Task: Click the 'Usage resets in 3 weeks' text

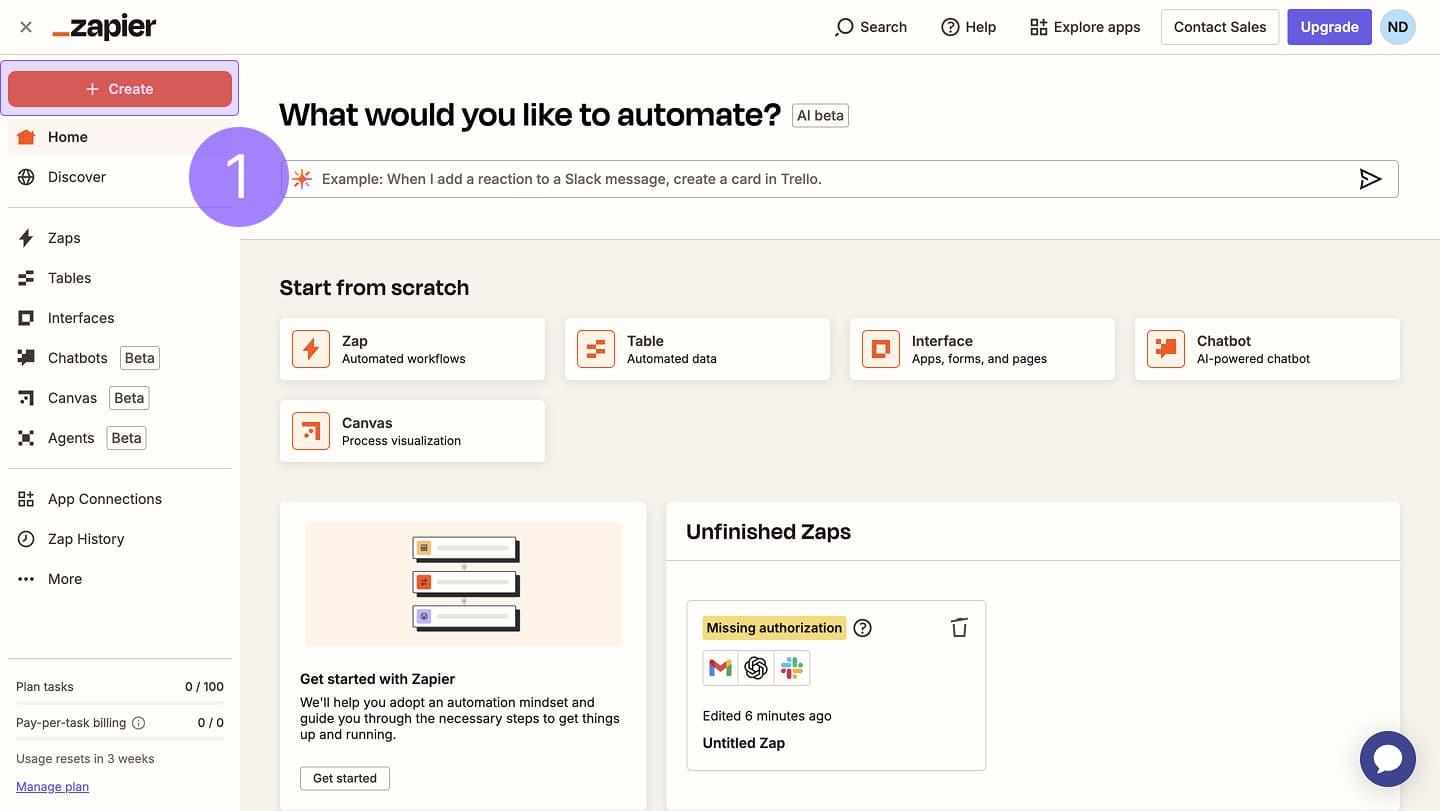Action: click(x=85, y=759)
